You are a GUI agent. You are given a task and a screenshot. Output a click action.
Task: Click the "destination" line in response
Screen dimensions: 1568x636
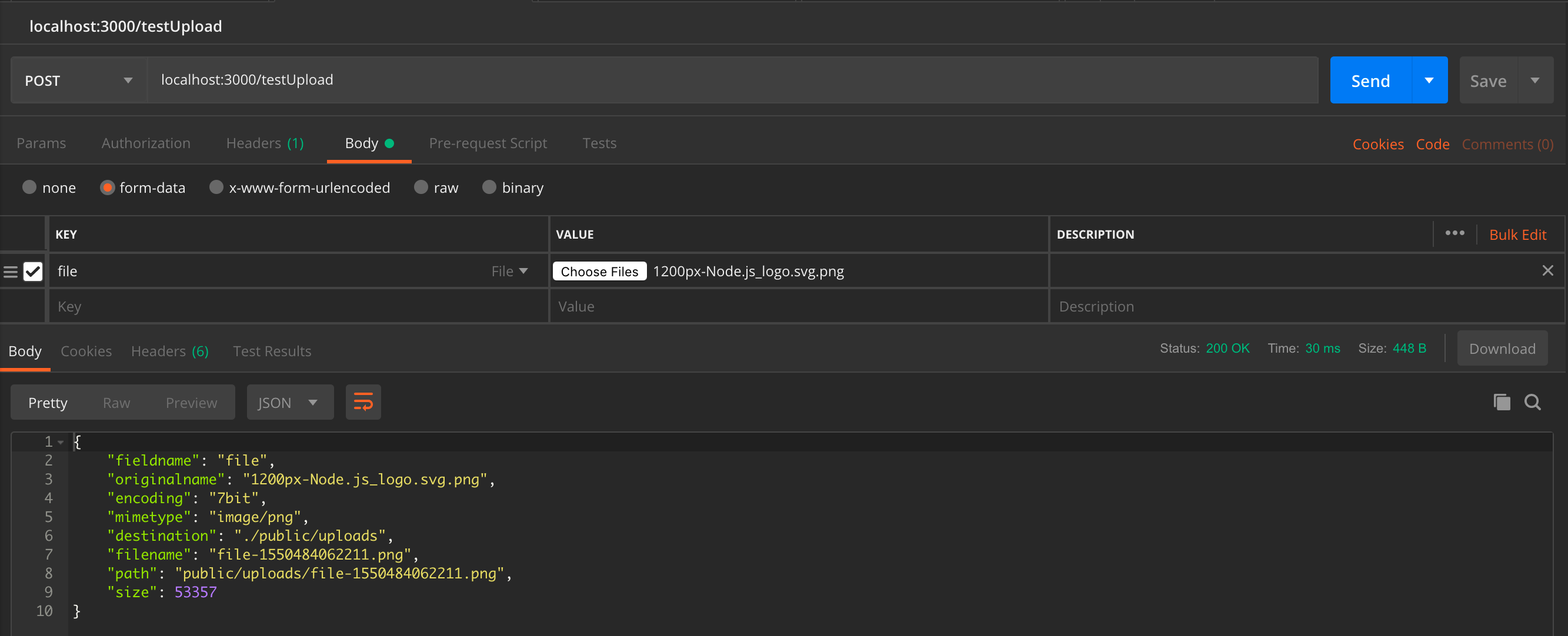(x=250, y=535)
